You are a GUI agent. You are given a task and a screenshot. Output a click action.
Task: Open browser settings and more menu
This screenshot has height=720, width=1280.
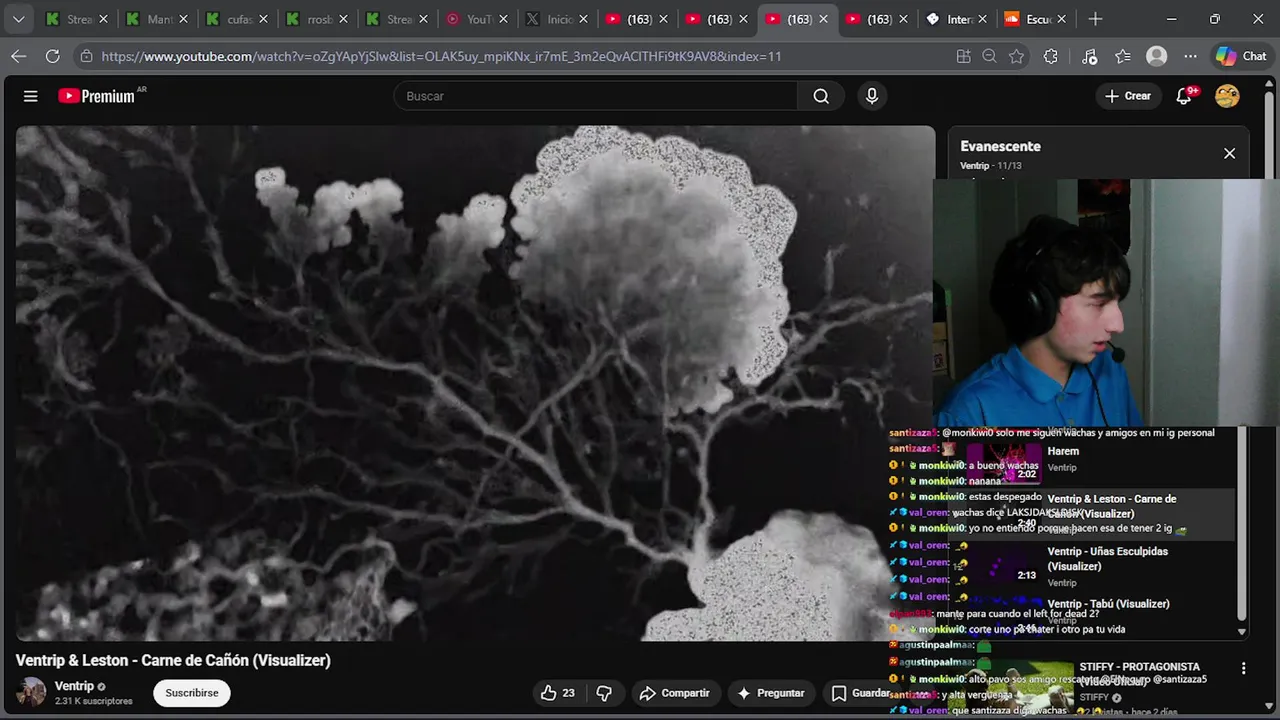1190,56
